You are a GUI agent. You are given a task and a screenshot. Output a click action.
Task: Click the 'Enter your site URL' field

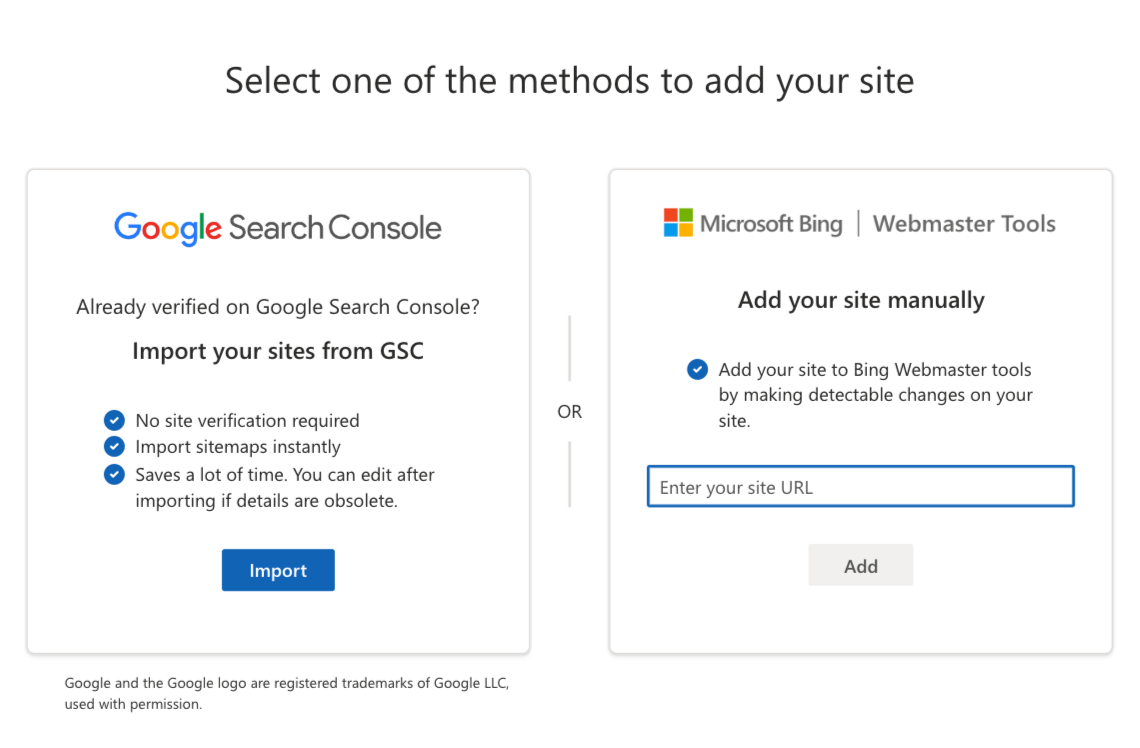point(860,487)
